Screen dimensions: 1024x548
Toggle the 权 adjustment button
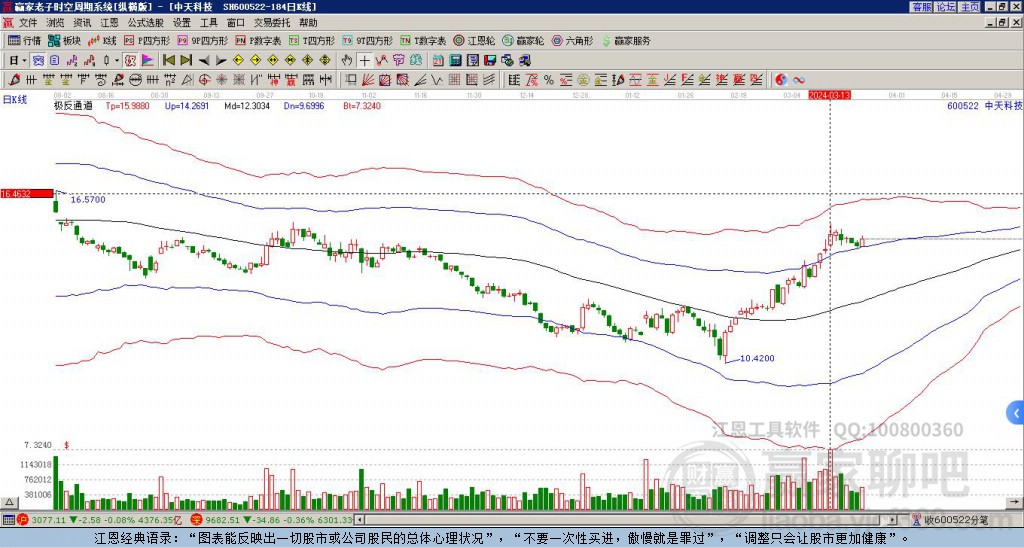[130, 61]
